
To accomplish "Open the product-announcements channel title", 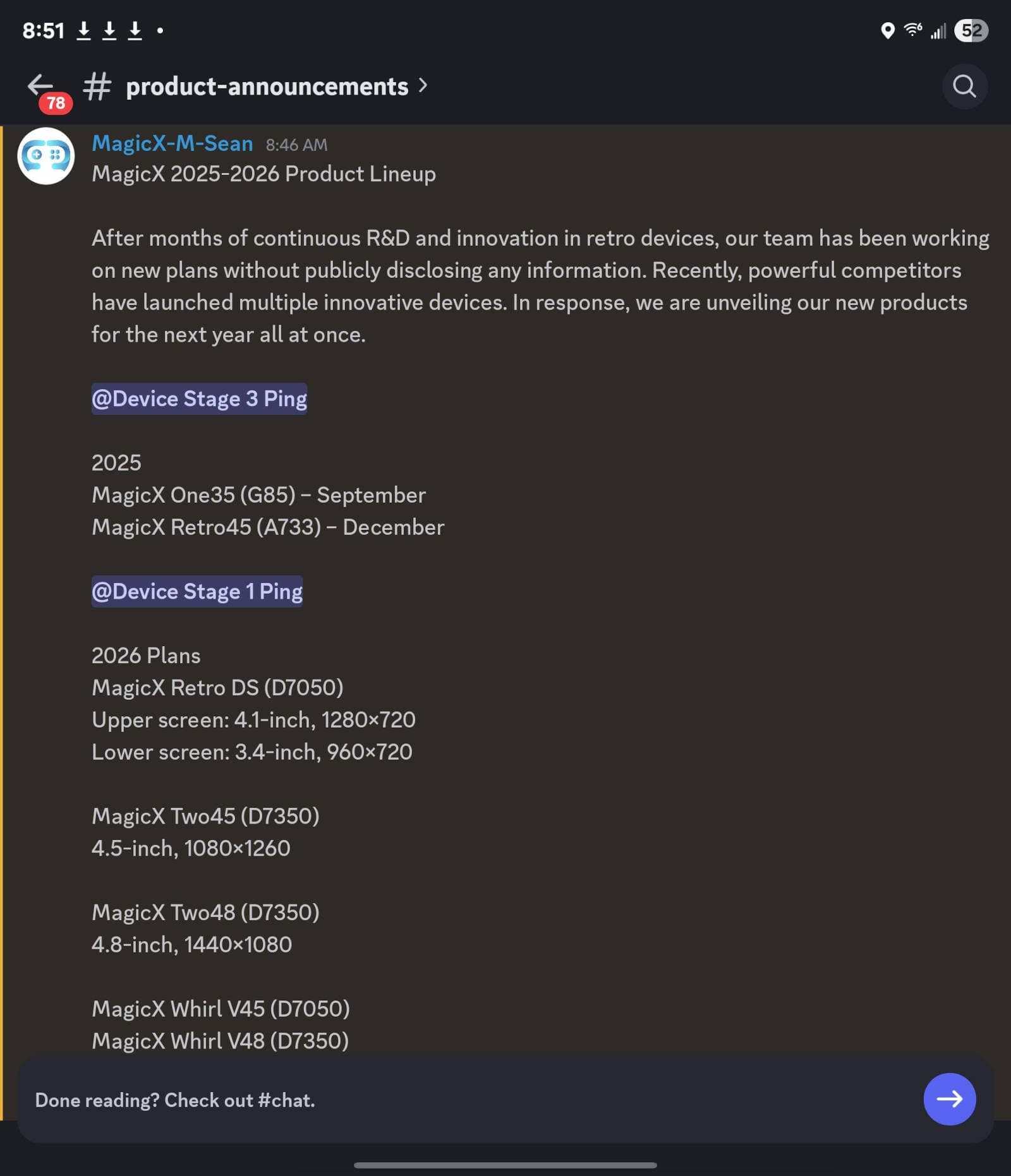I will 267,87.
